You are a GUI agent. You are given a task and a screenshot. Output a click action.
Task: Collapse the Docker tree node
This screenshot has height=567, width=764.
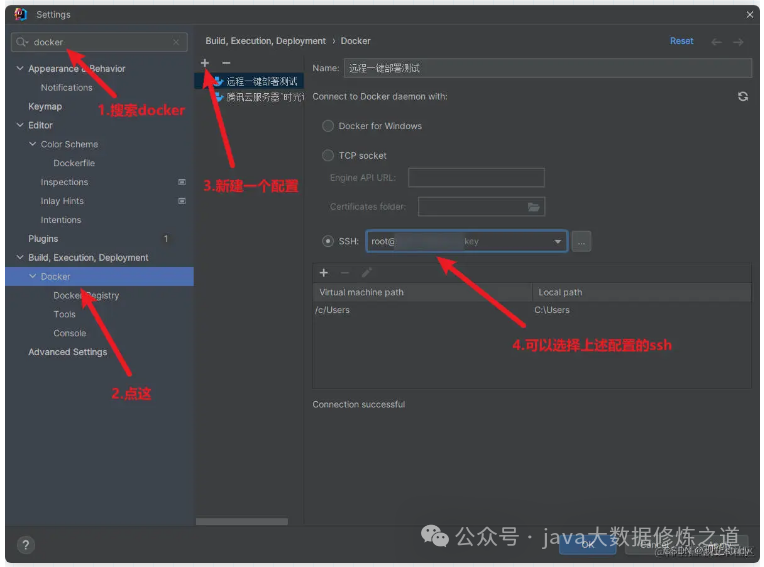tap(33, 276)
